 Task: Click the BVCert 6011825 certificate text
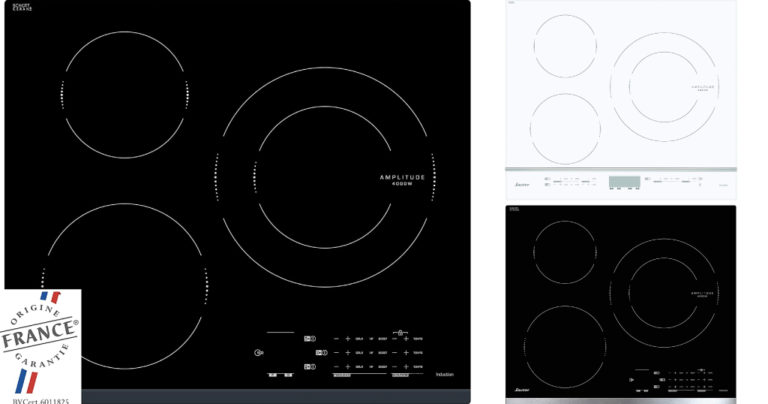point(41,401)
